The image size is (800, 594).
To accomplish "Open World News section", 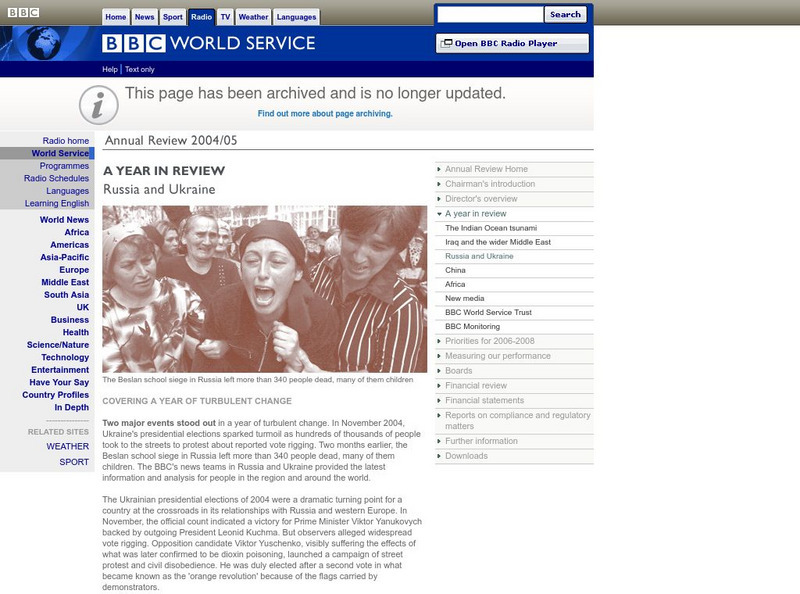I will pos(64,219).
